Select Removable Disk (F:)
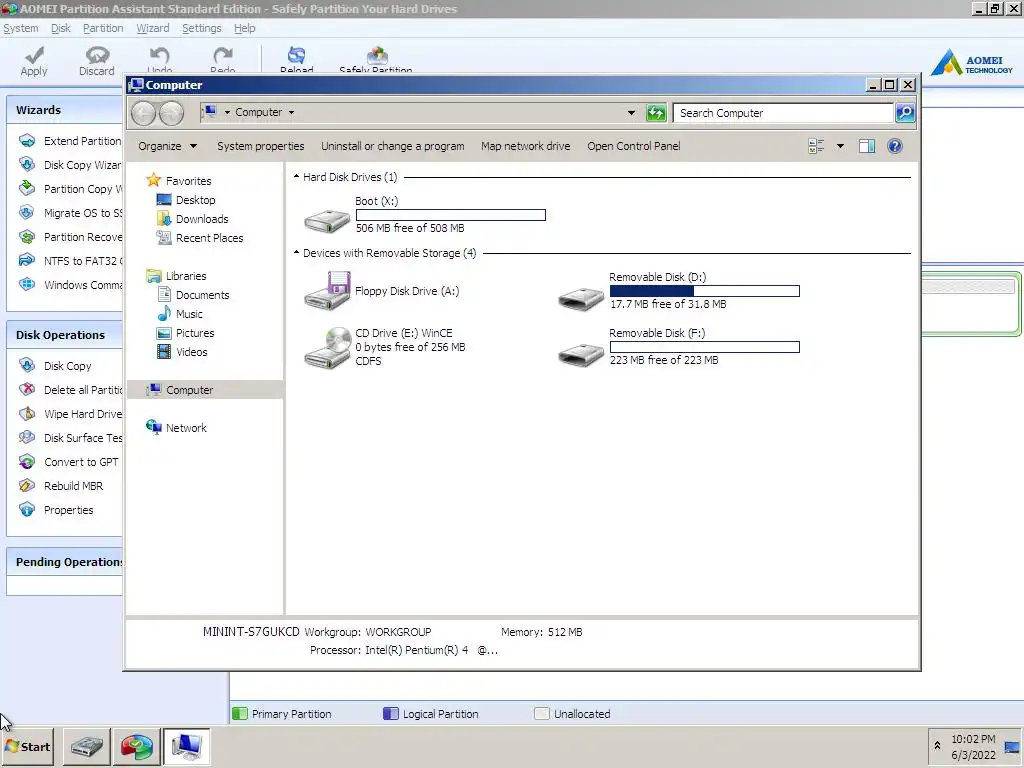Image resolution: width=1024 pixels, height=768 pixels. tap(679, 347)
